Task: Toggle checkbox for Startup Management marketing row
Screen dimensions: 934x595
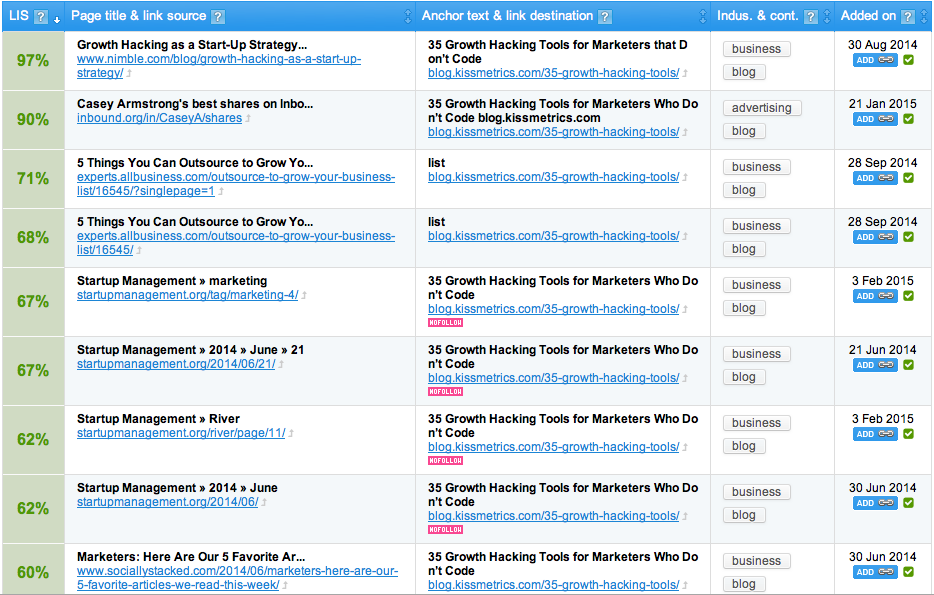Action: click(908, 295)
